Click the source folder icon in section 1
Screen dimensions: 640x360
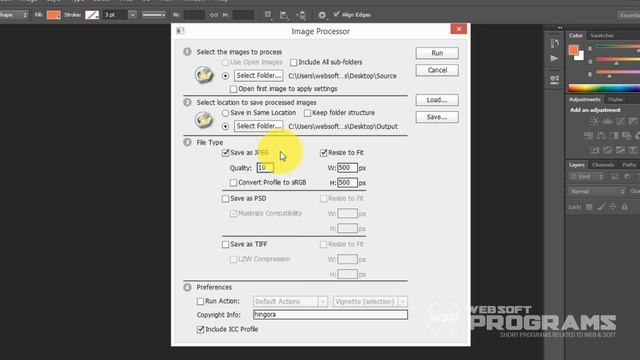click(204, 75)
